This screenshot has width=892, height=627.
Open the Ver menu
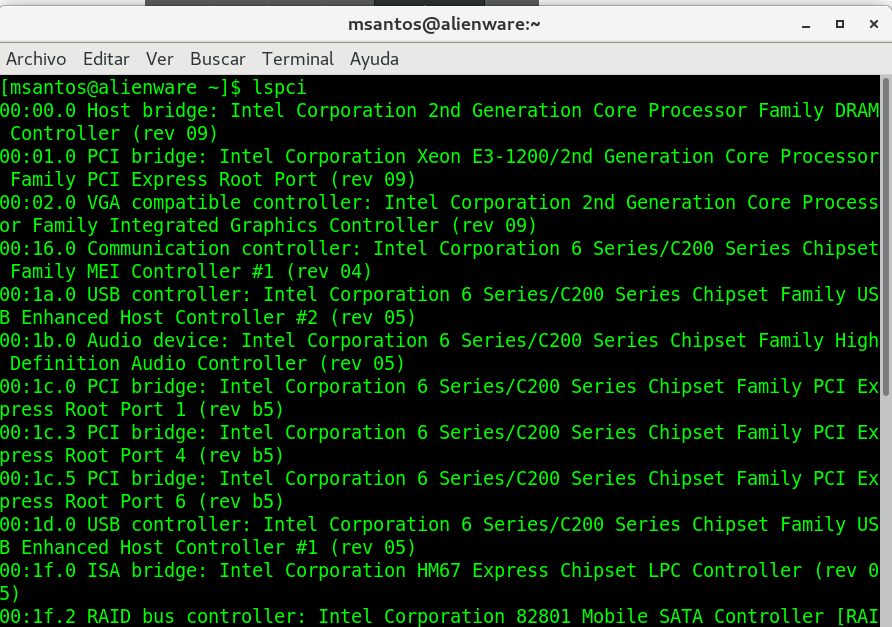pos(159,59)
